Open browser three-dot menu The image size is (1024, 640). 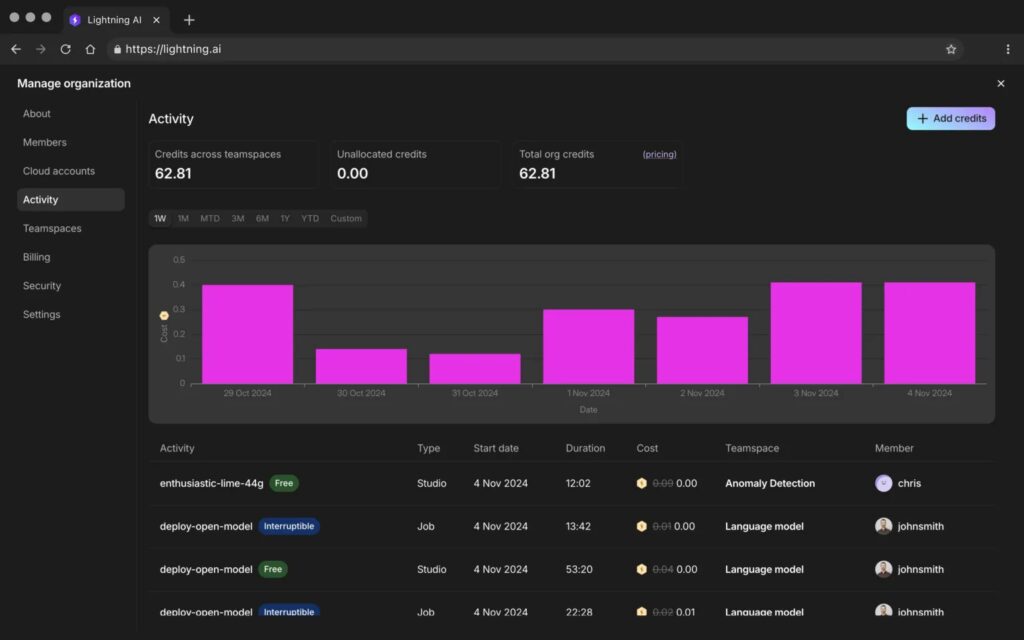point(1007,49)
